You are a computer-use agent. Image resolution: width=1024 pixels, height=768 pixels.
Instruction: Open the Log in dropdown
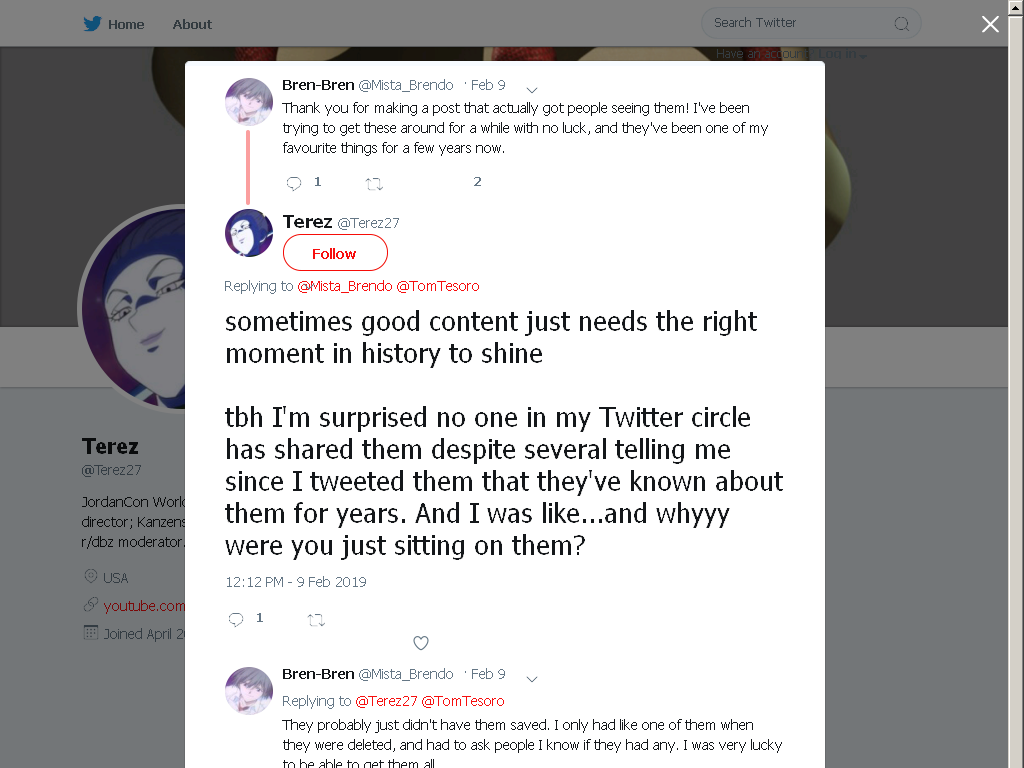pyautogui.click(x=842, y=54)
